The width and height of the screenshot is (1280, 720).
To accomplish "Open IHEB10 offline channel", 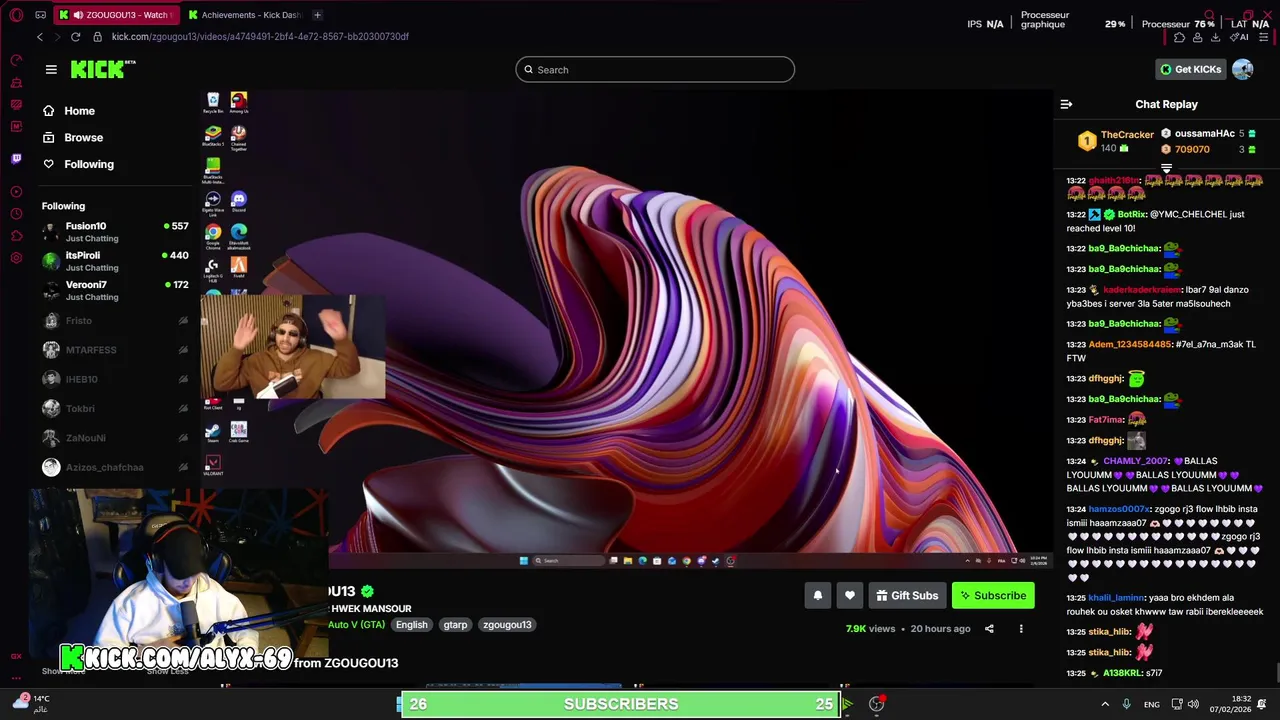I will point(115,379).
